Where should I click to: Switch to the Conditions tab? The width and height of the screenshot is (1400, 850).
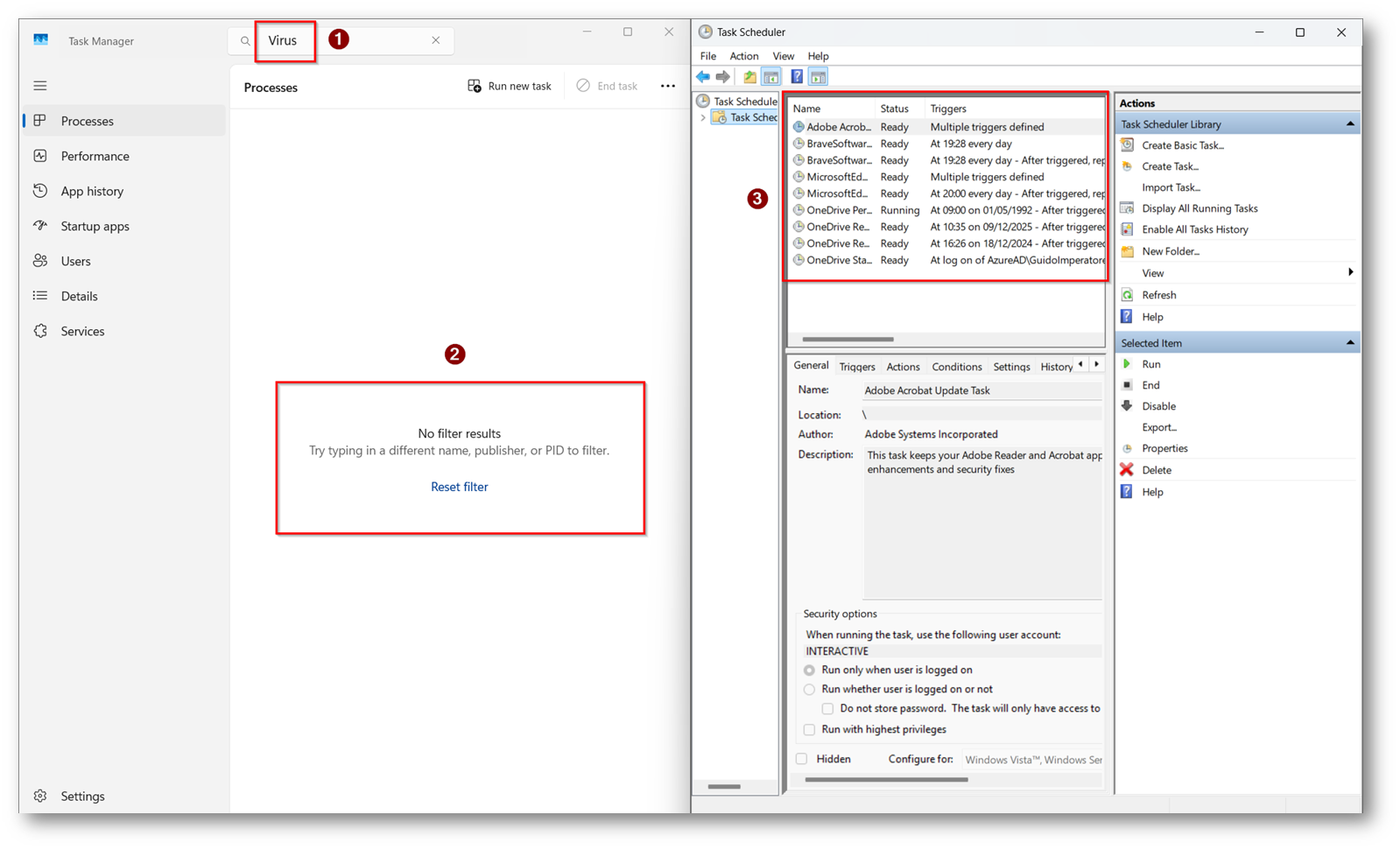click(x=957, y=367)
